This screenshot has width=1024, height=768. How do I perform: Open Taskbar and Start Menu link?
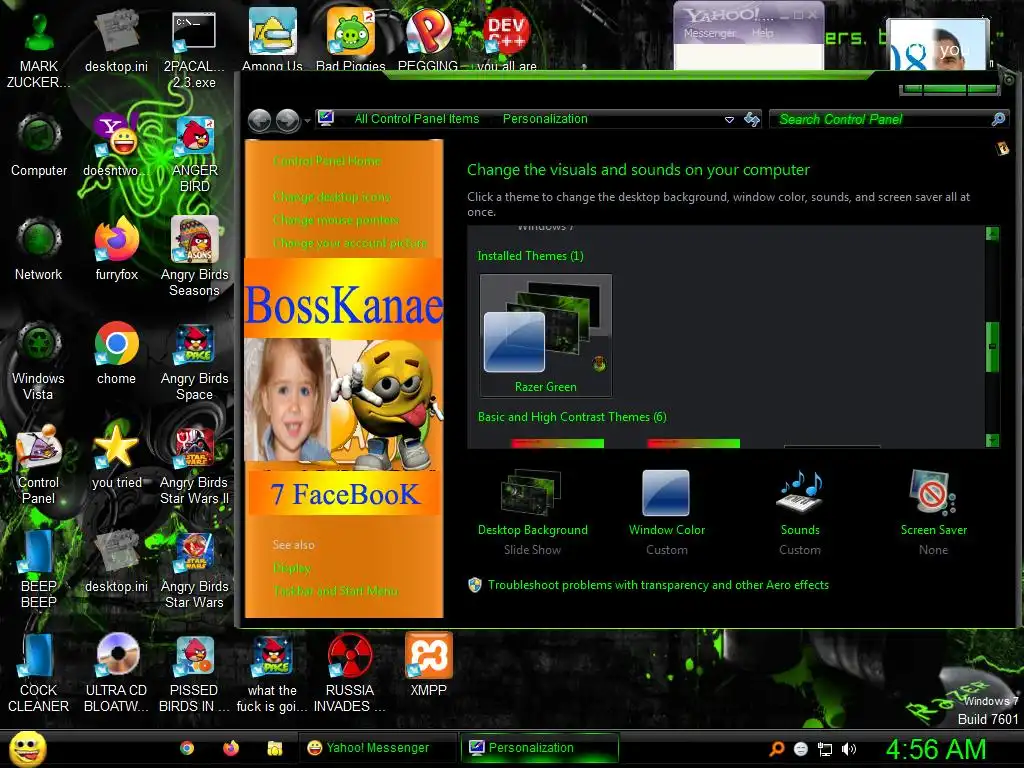(x=335, y=591)
